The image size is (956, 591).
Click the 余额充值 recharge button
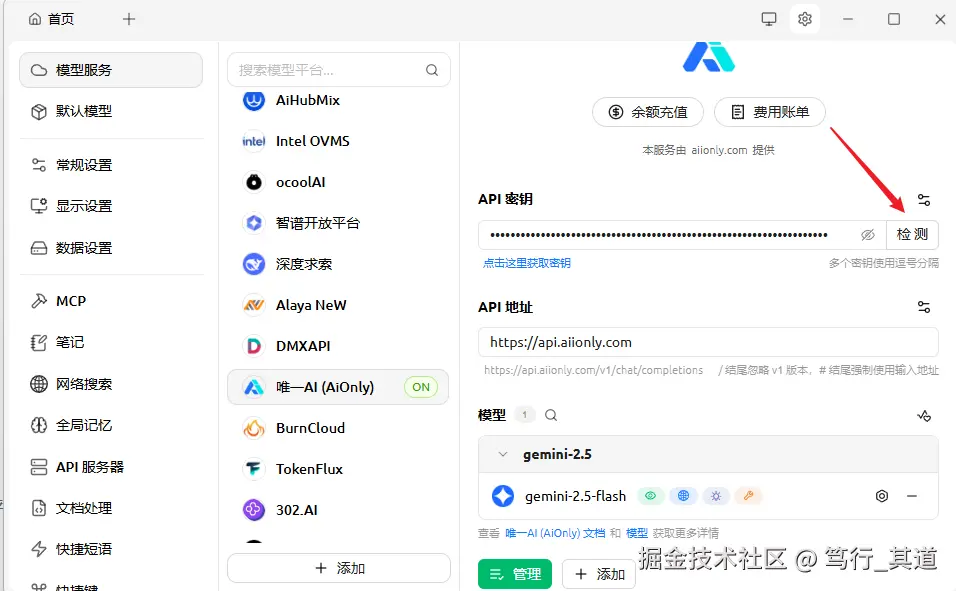647,112
